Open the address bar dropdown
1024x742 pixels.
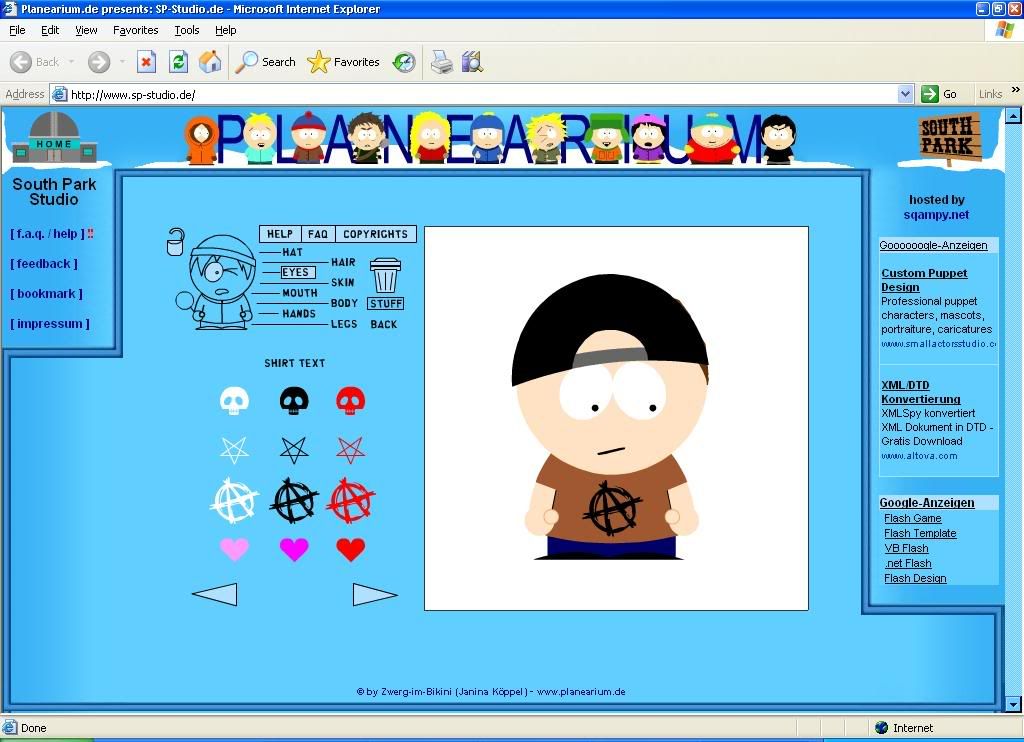pos(905,94)
